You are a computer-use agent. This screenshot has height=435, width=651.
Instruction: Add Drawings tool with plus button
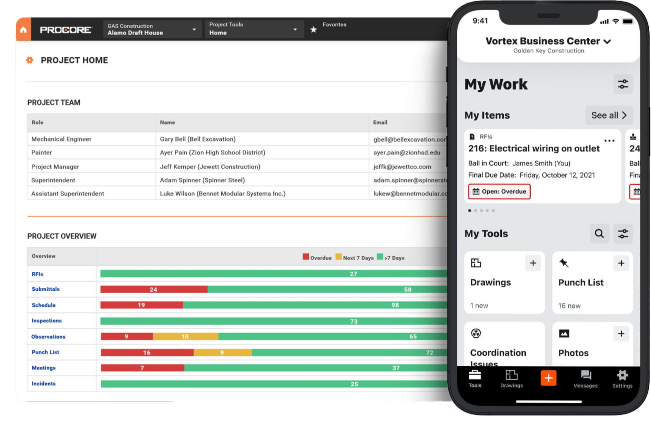click(x=533, y=263)
